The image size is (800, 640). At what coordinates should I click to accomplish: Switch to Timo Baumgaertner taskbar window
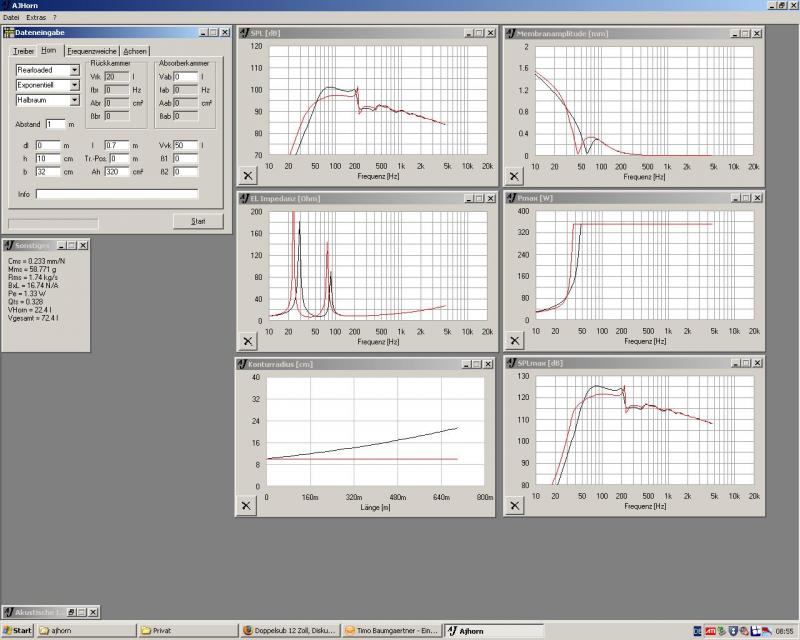pyautogui.click(x=391, y=631)
